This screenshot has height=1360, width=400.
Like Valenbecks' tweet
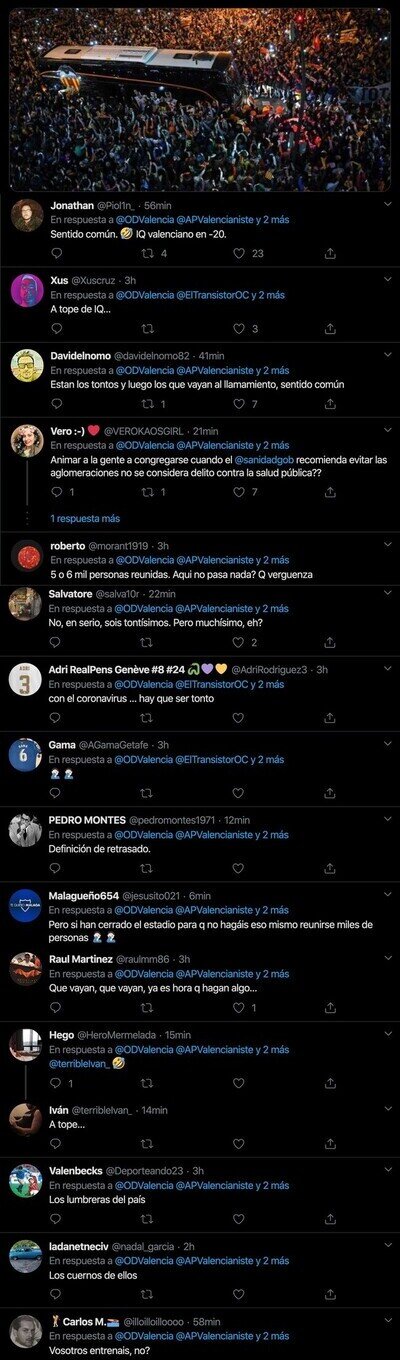tap(239, 1219)
